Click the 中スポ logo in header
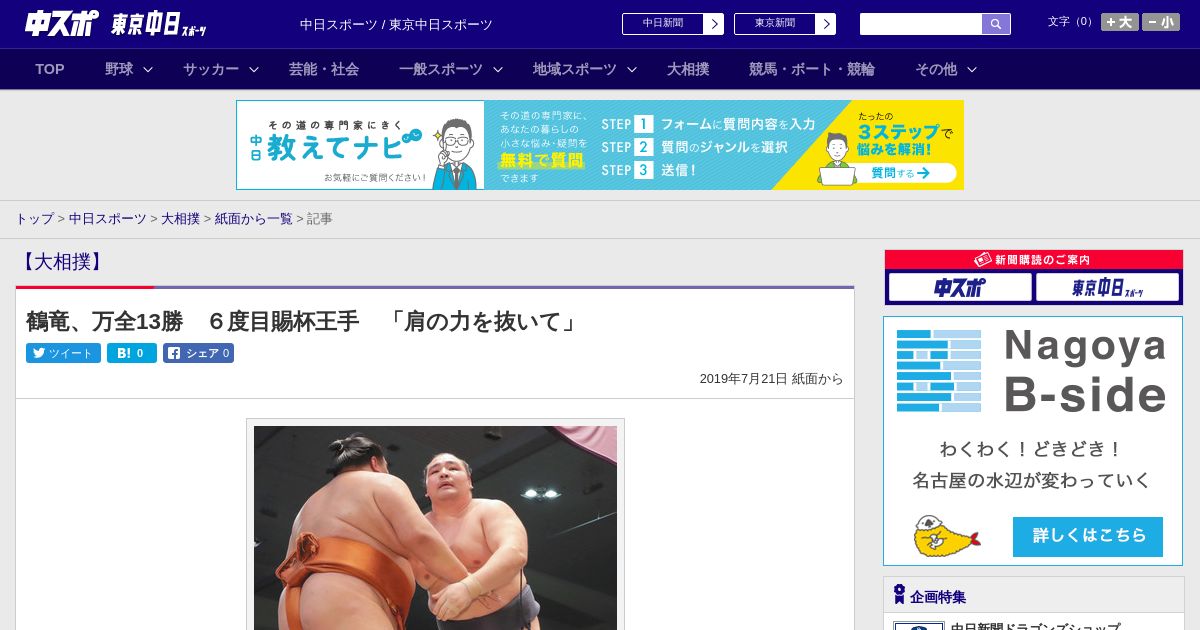 click(61, 23)
